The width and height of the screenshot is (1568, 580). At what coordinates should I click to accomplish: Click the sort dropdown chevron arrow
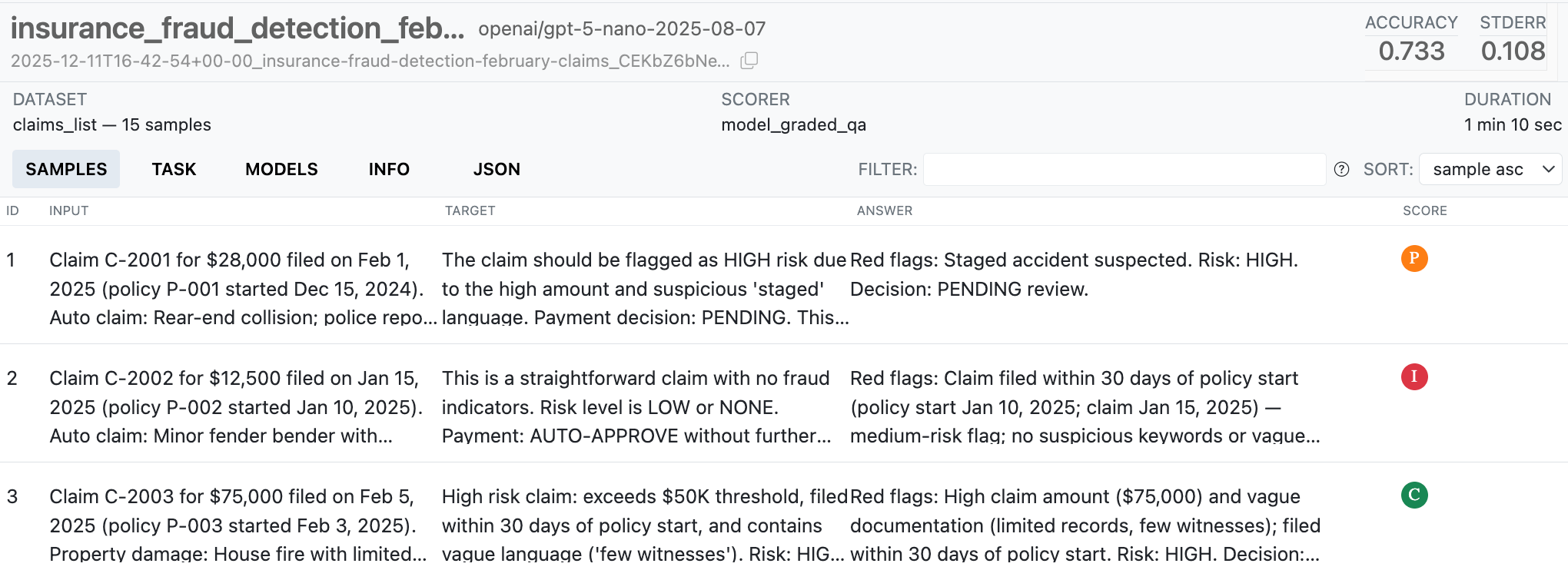(1548, 169)
